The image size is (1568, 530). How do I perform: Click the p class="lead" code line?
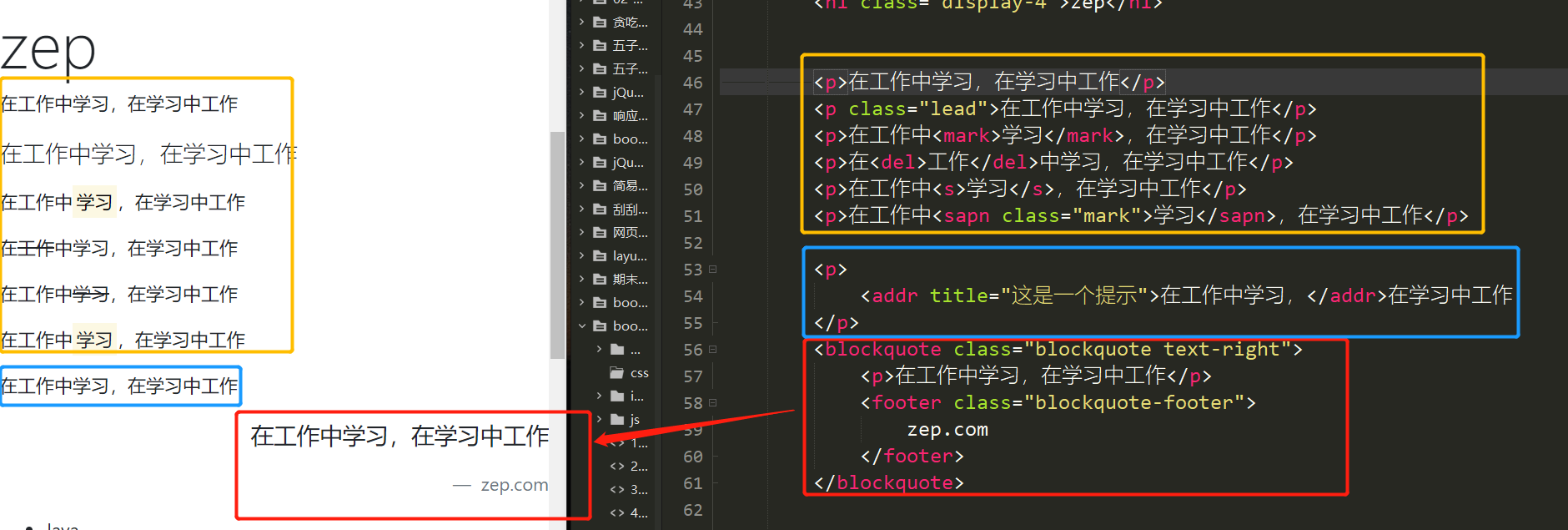coord(1065,109)
